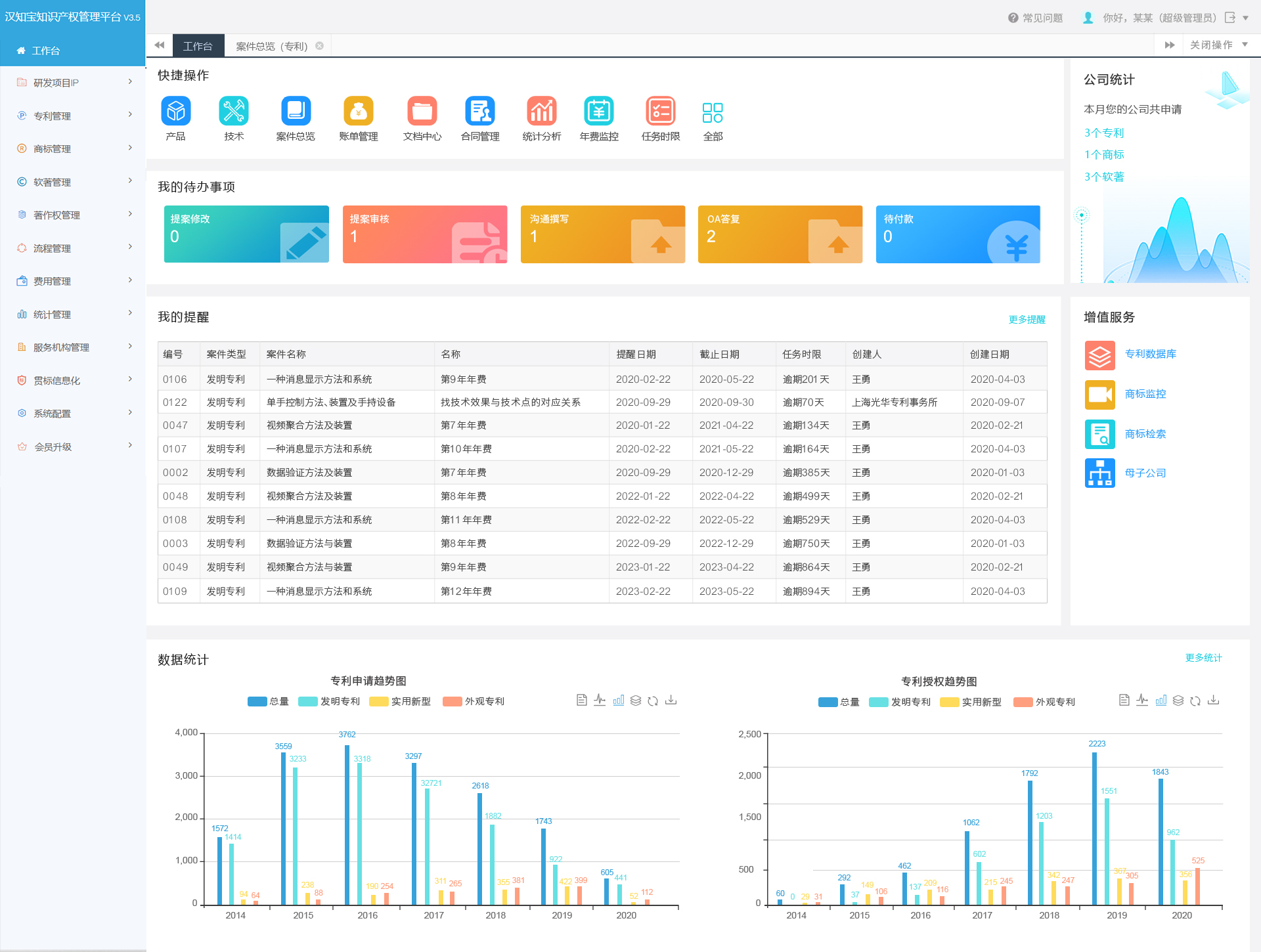Open the 产品 quick action icon
Viewport: 1261px width, 952px height.
coord(175,111)
